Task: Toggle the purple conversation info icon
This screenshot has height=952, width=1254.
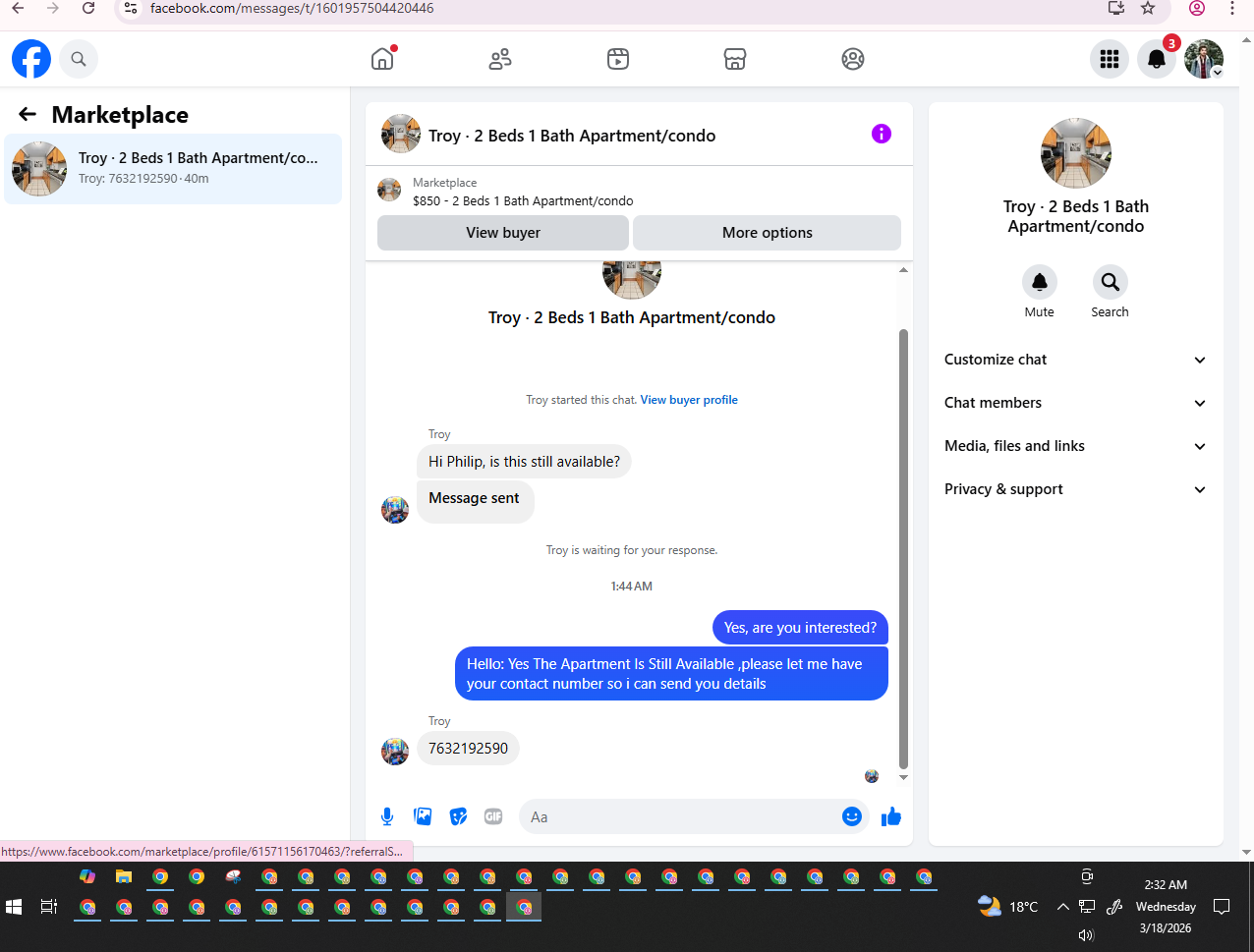Action: pyautogui.click(x=882, y=134)
